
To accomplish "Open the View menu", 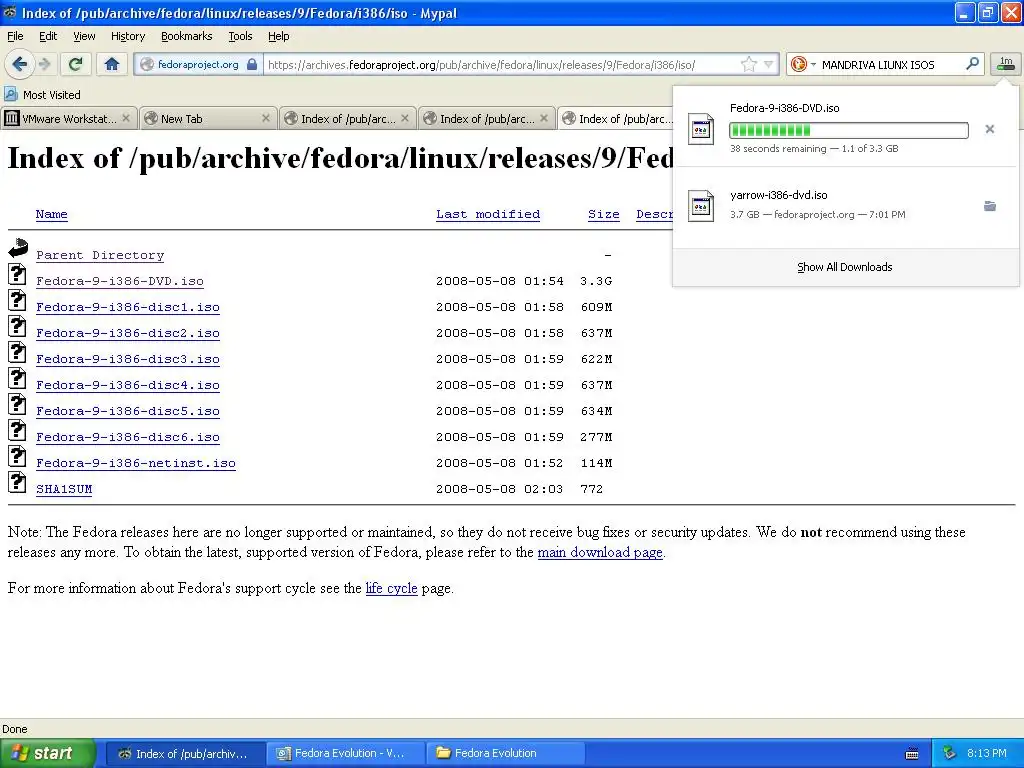I will (x=84, y=36).
